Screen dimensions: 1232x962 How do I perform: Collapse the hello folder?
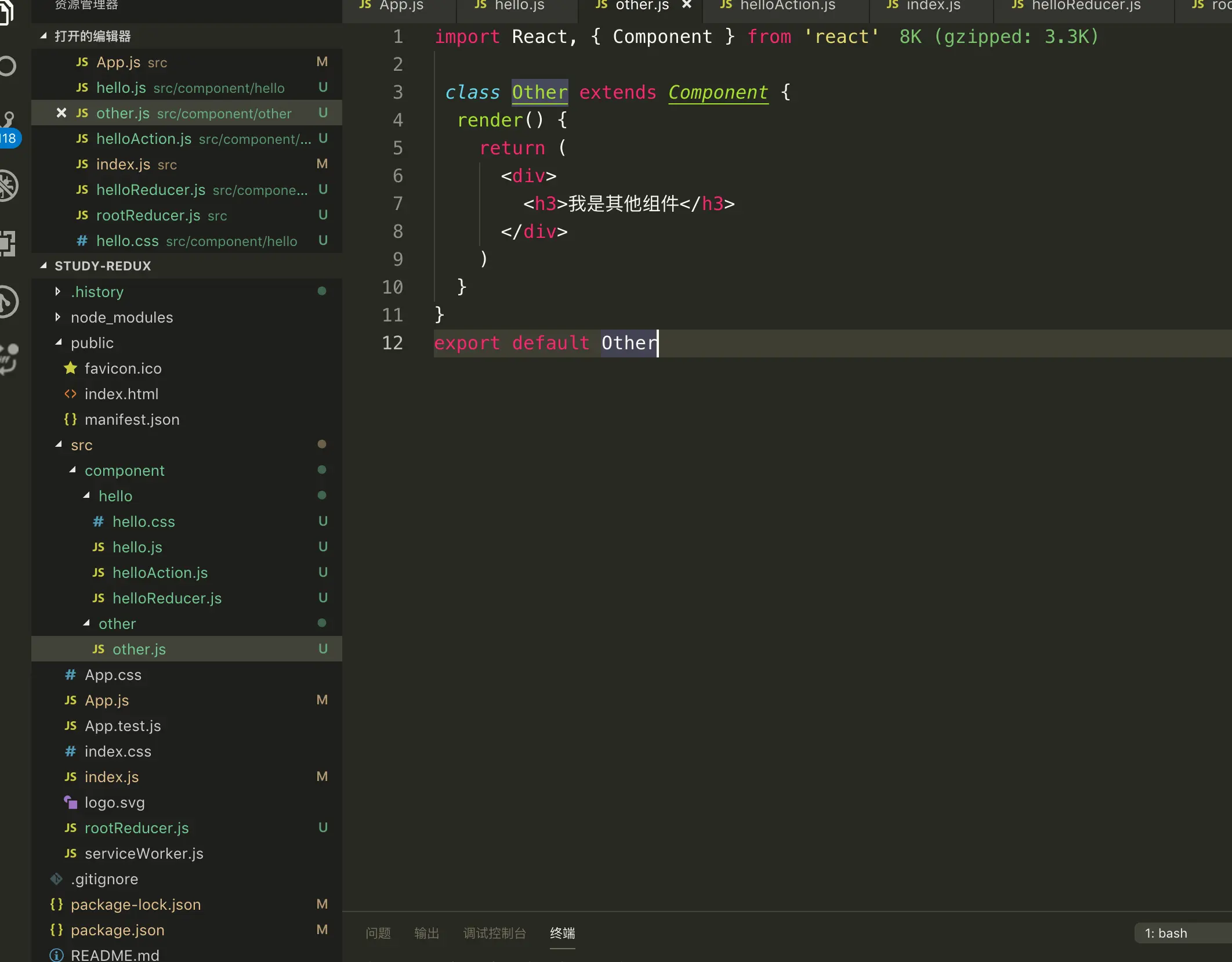point(187,496)
